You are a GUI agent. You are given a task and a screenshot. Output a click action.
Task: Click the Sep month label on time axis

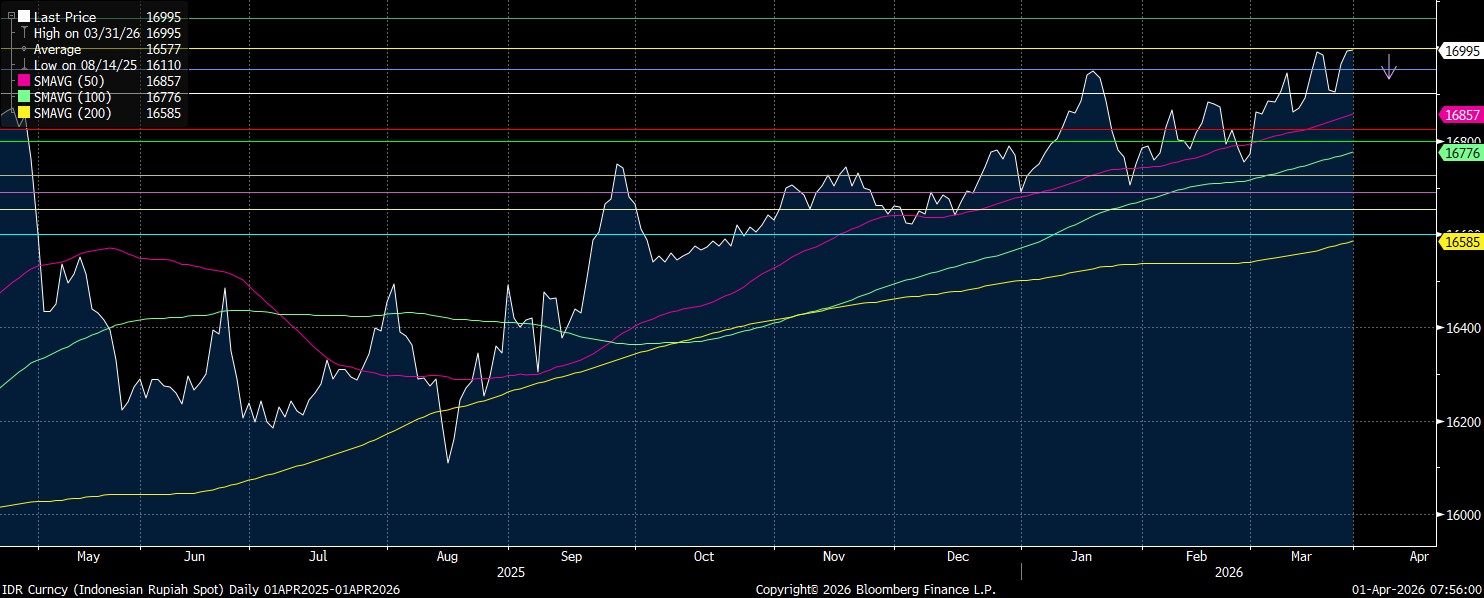tap(572, 556)
